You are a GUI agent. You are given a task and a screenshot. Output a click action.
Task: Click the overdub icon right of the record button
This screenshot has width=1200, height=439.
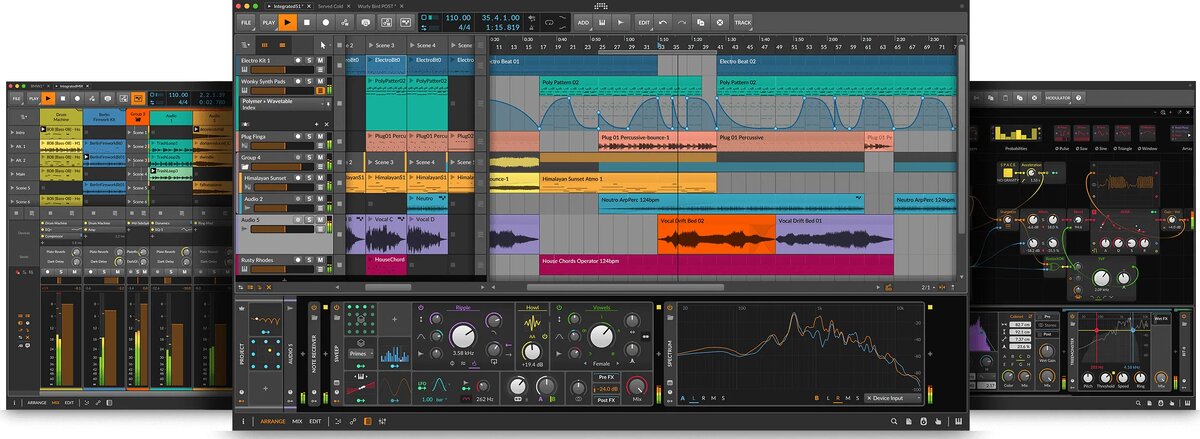tap(345, 22)
